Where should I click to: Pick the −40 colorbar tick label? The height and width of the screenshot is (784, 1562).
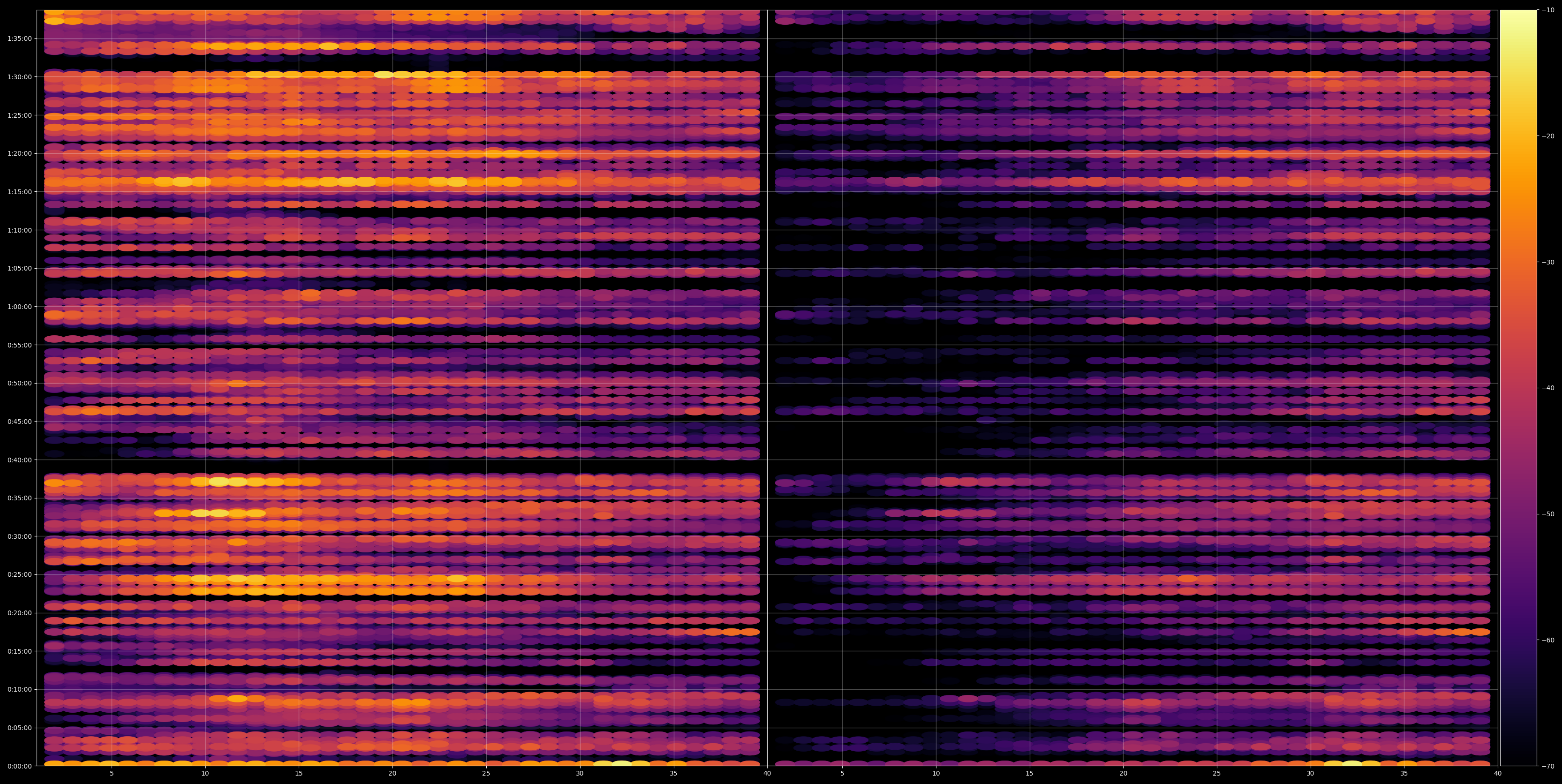click(x=1547, y=388)
